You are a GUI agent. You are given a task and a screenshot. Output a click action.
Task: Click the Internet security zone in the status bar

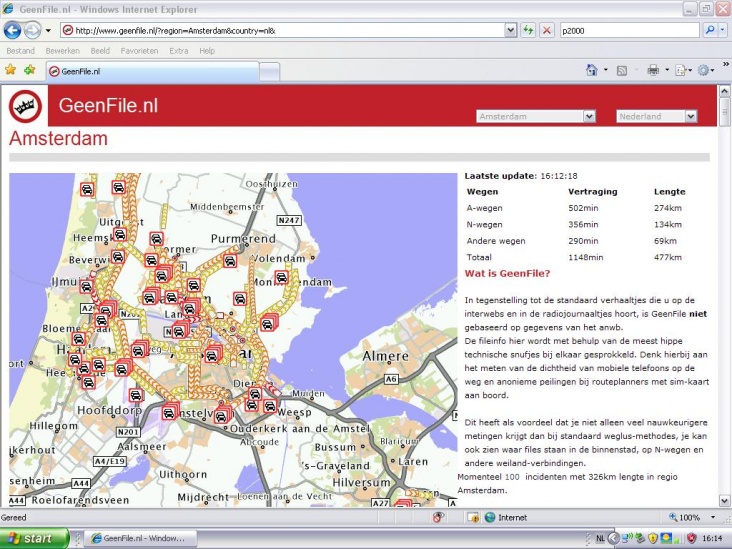pos(506,517)
